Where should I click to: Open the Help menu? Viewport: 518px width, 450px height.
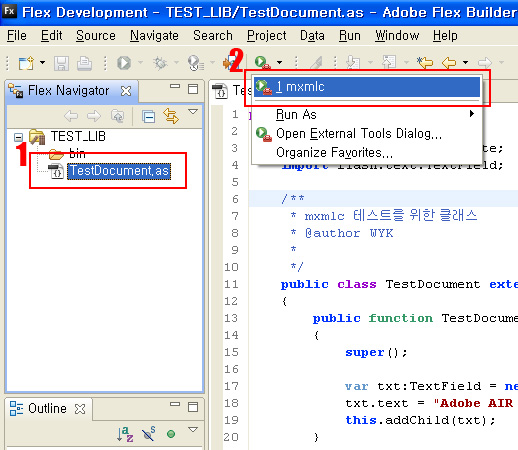[445, 35]
